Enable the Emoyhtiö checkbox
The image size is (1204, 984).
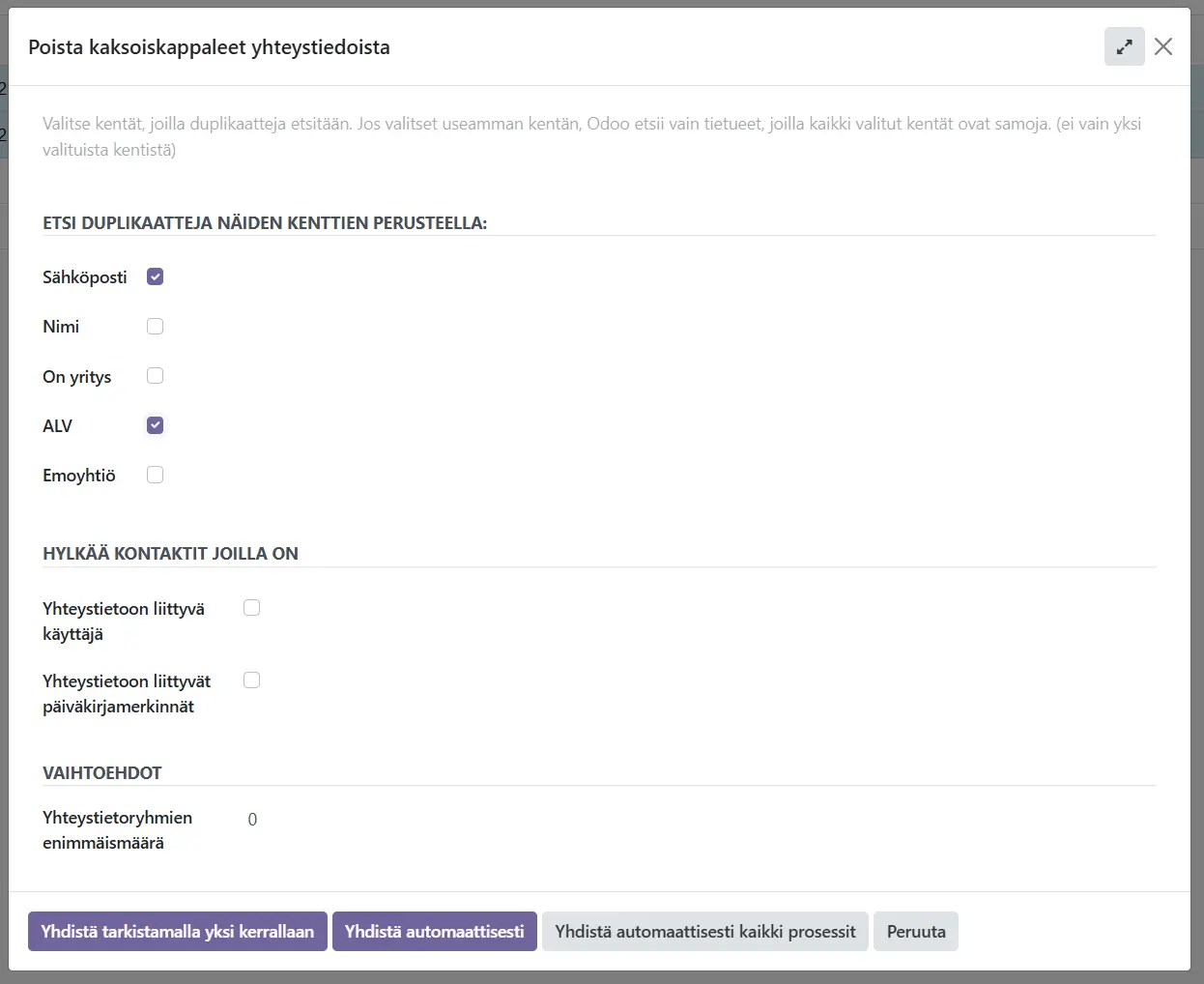(155, 475)
